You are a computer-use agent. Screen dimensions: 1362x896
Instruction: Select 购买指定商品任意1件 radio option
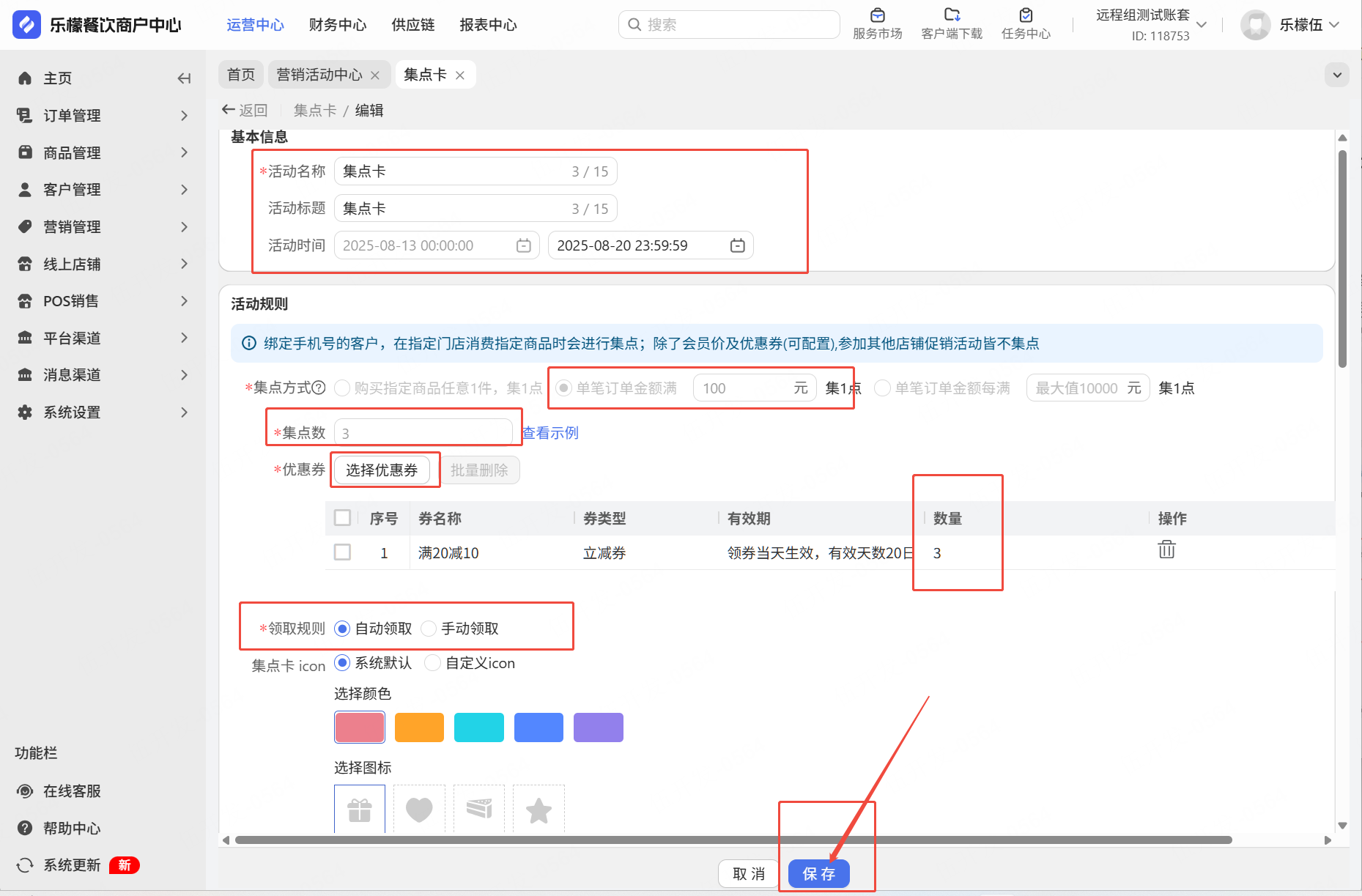tap(342, 388)
